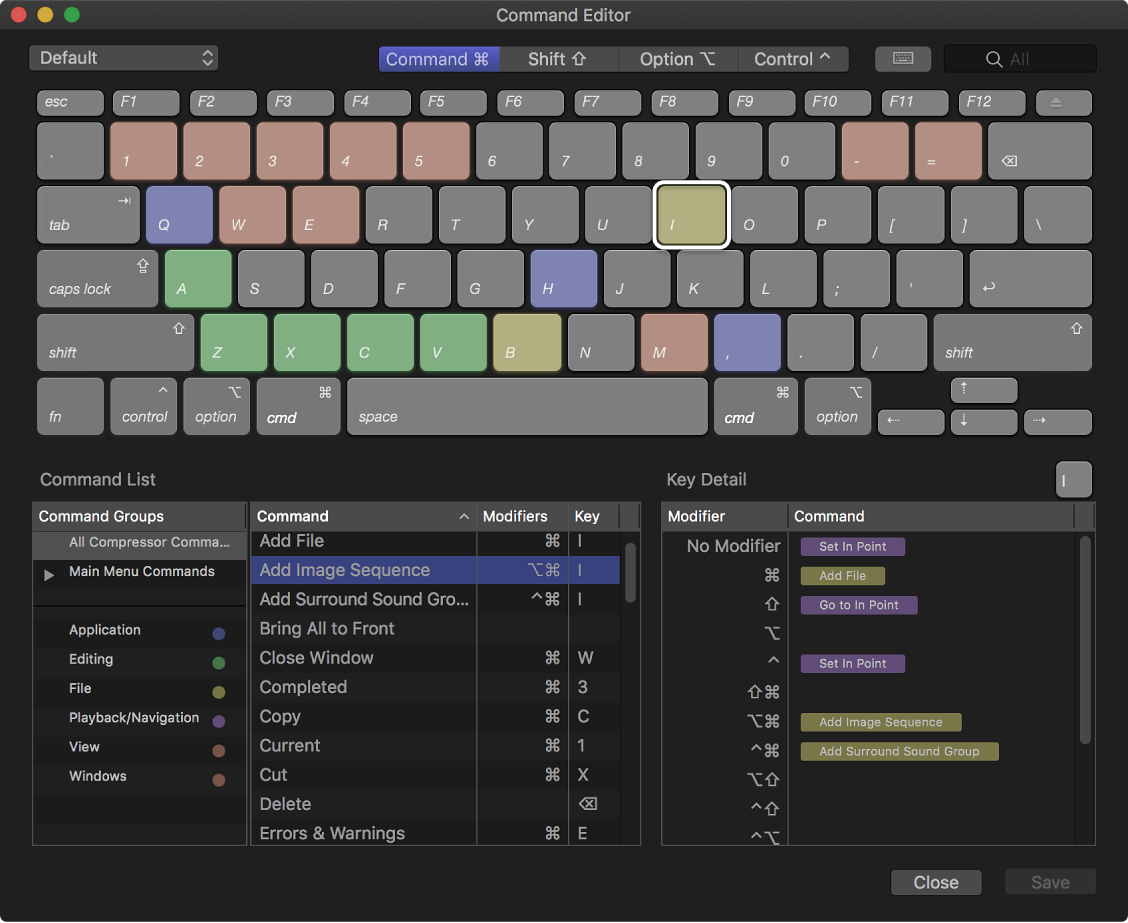Viewport: 1128px width, 923px height.
Task: Expand the Main Menu Commands group
Action: (x=47, y=570)
